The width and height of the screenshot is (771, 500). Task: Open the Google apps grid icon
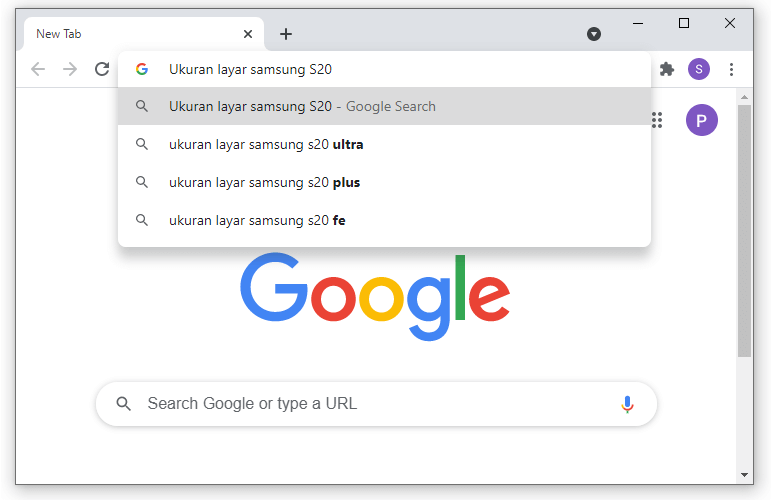click(x=657, y=120)
